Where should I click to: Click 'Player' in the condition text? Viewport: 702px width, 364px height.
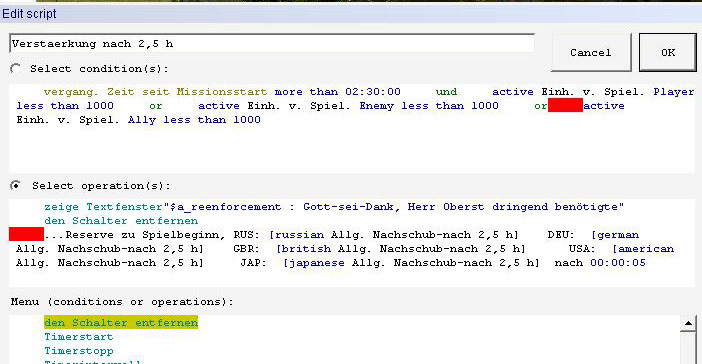pyautogui.click(x=673, y=91)
